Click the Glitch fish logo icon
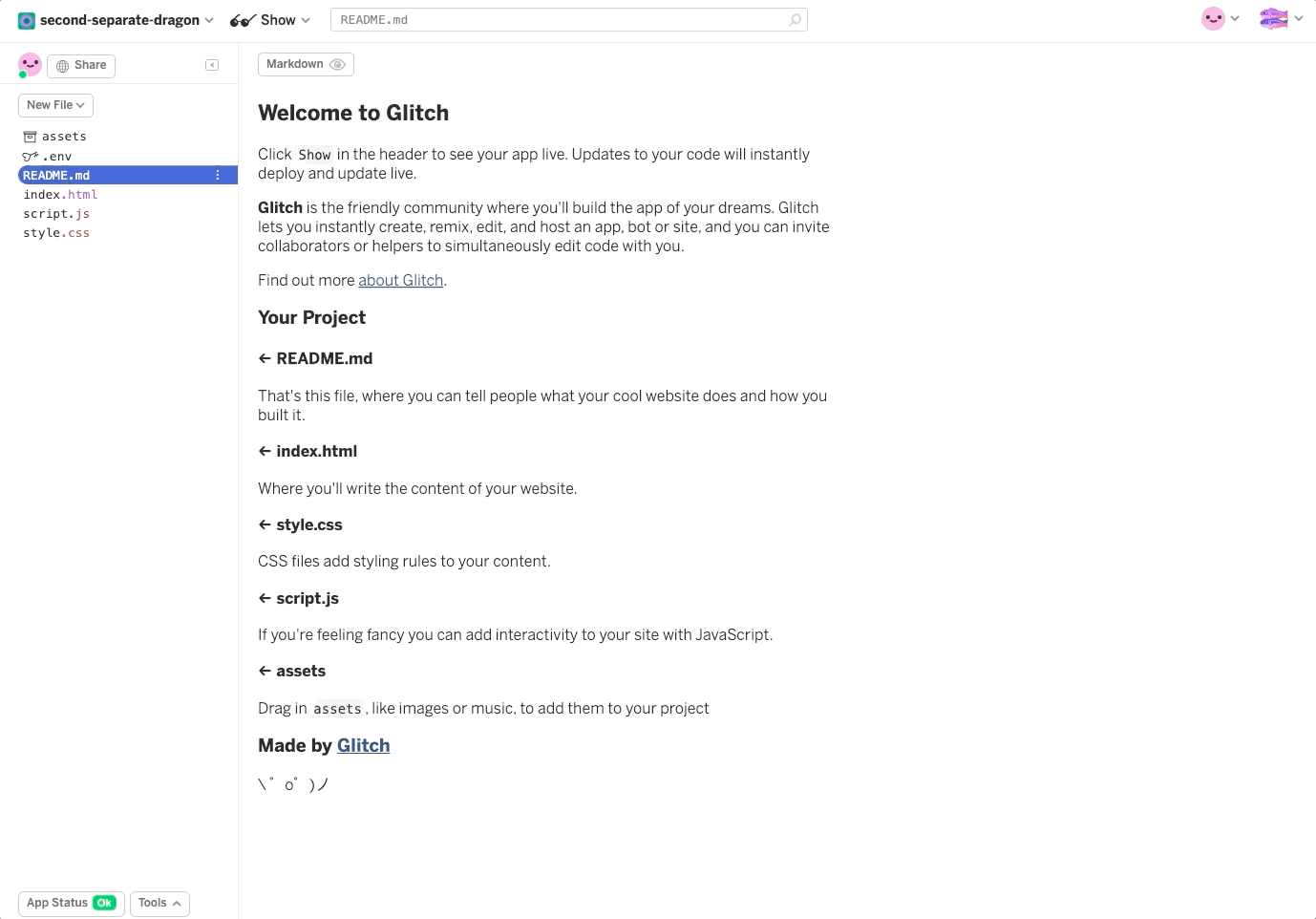 click(1273, 18)
